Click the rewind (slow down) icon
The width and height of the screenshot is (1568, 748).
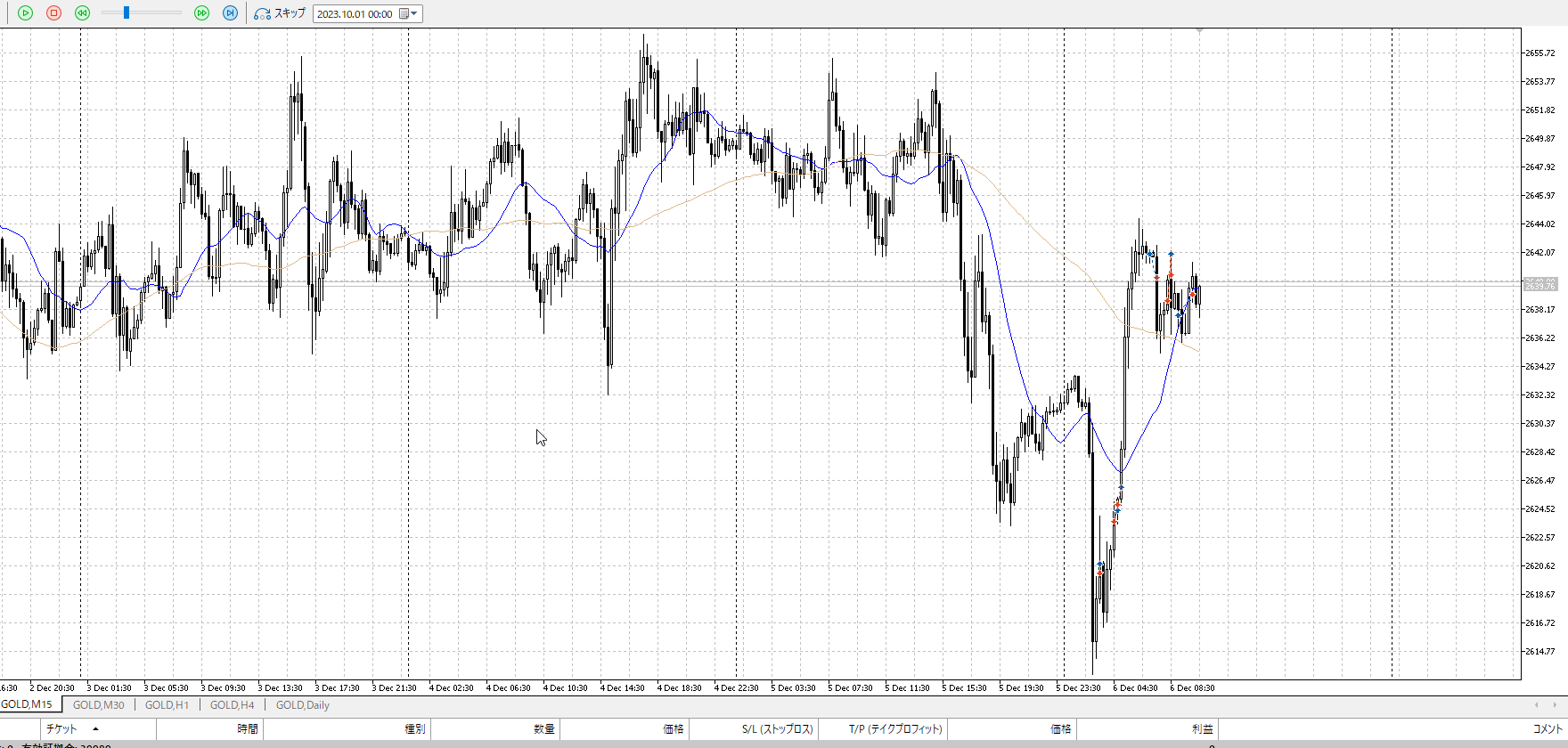(x=82, y=13)
